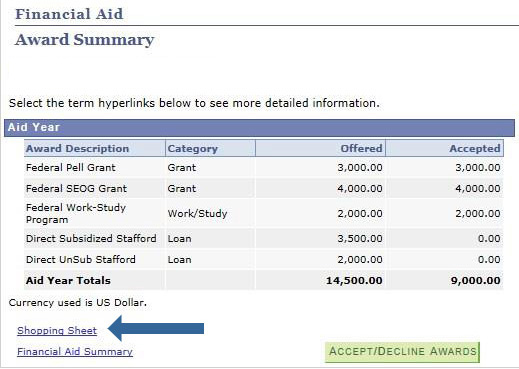
Task: Select the Direct Subsidized Stafford row
Action: [x=264, y=238]
